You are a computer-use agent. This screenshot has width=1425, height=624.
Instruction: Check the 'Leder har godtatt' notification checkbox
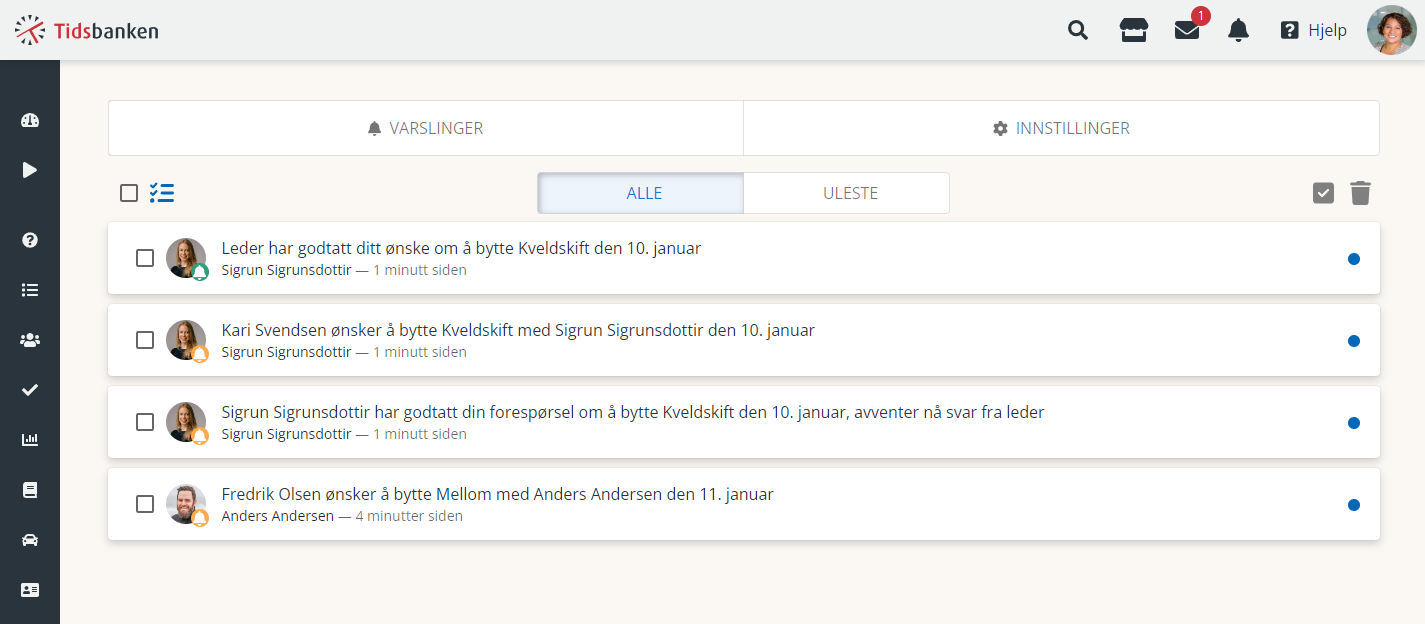145,259
